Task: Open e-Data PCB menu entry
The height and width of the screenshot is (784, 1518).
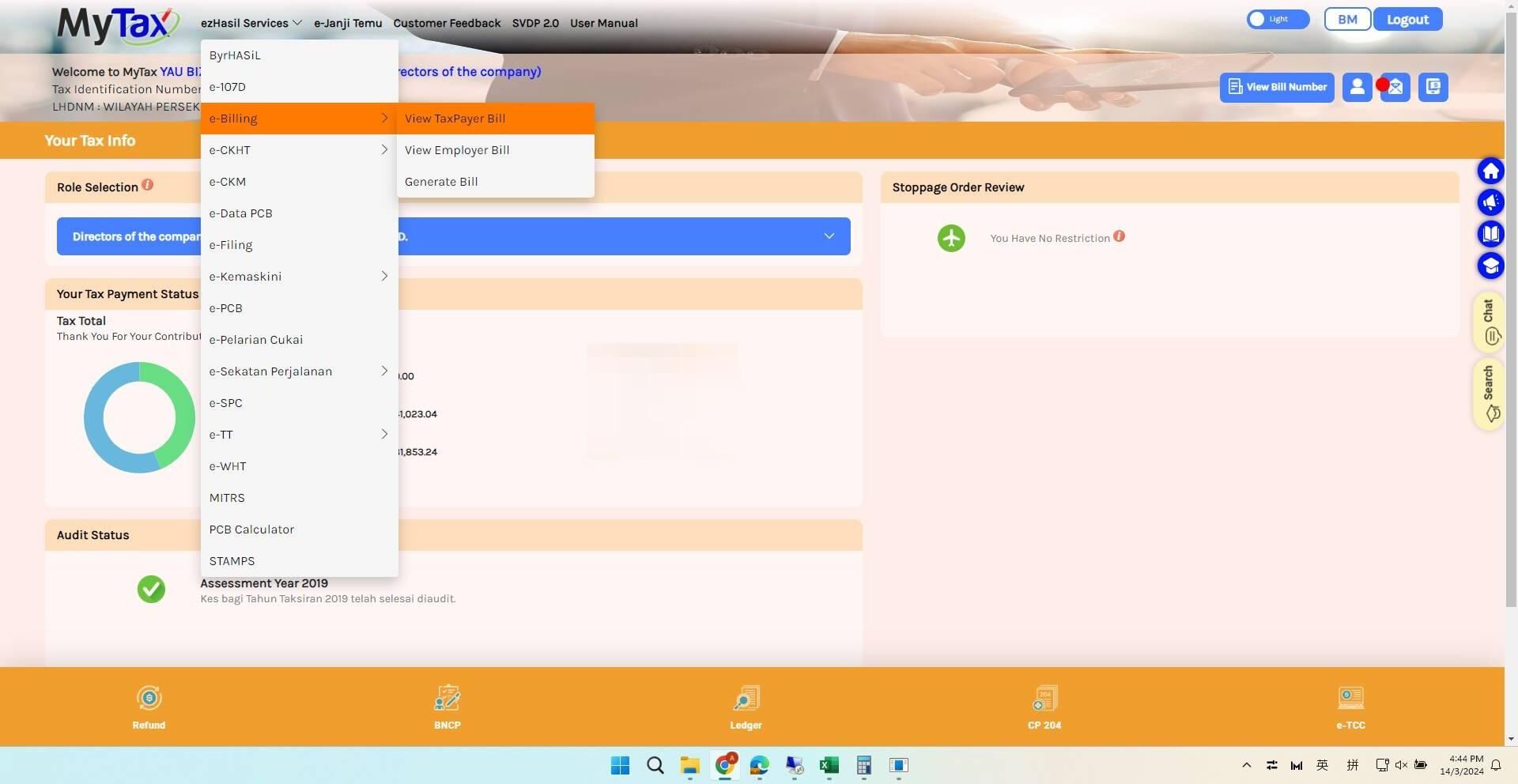Action: coord(299,213)
